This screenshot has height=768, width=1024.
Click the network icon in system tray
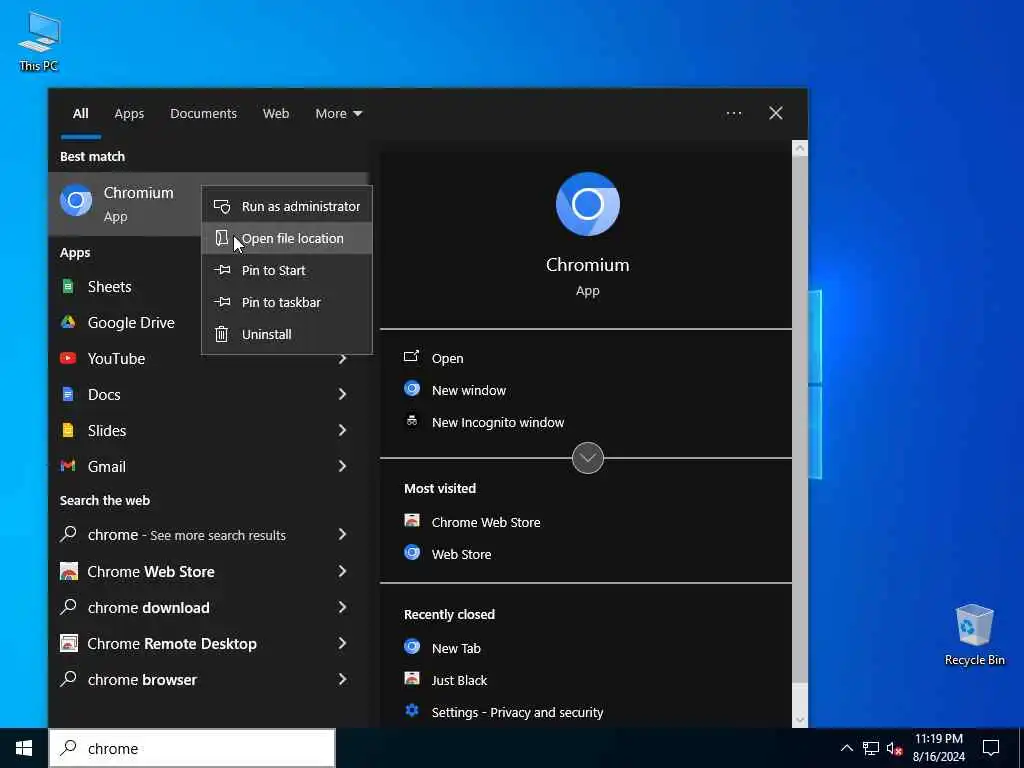(x=871, y=748)
